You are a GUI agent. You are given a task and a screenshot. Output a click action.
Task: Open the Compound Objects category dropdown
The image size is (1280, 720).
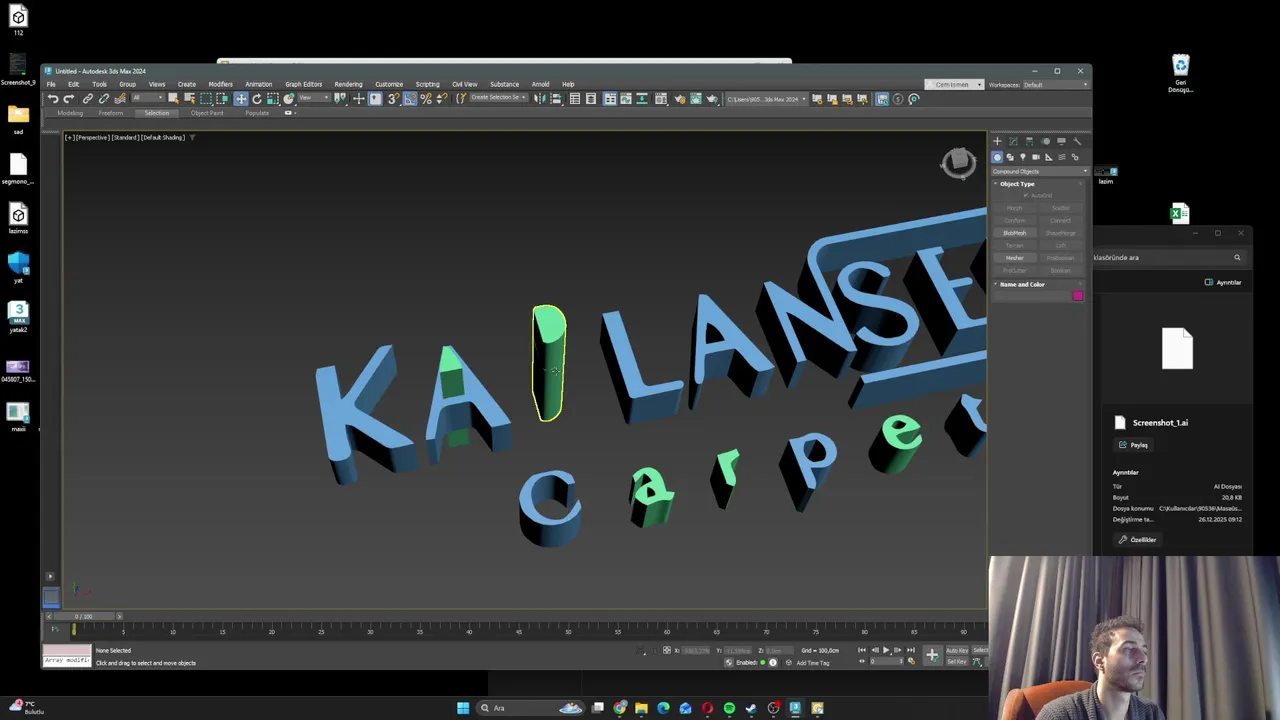tap(1040, 171)
